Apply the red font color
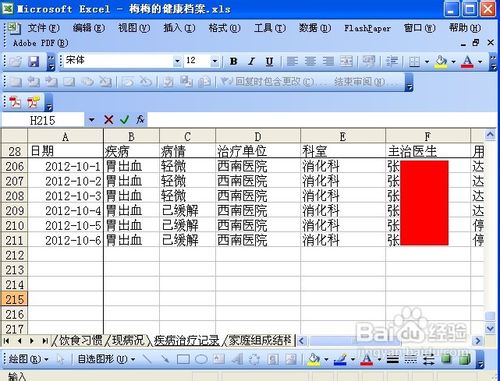500x381 pixels. (467, 61)
